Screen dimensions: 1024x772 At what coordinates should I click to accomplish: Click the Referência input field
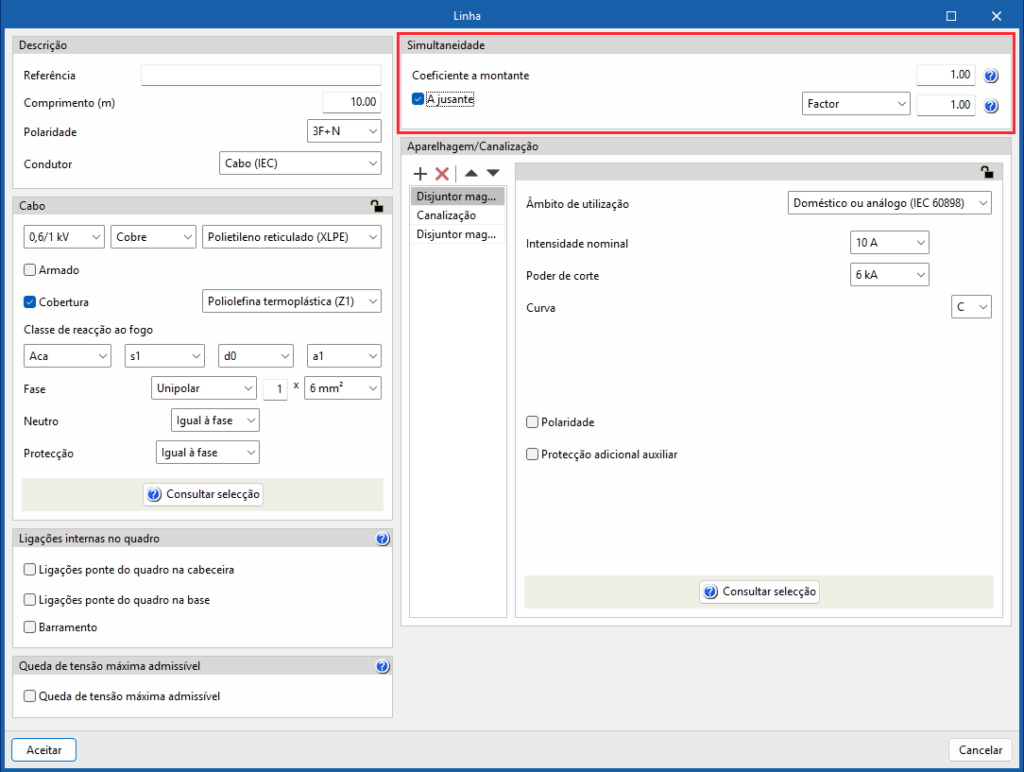click(261, 75)
